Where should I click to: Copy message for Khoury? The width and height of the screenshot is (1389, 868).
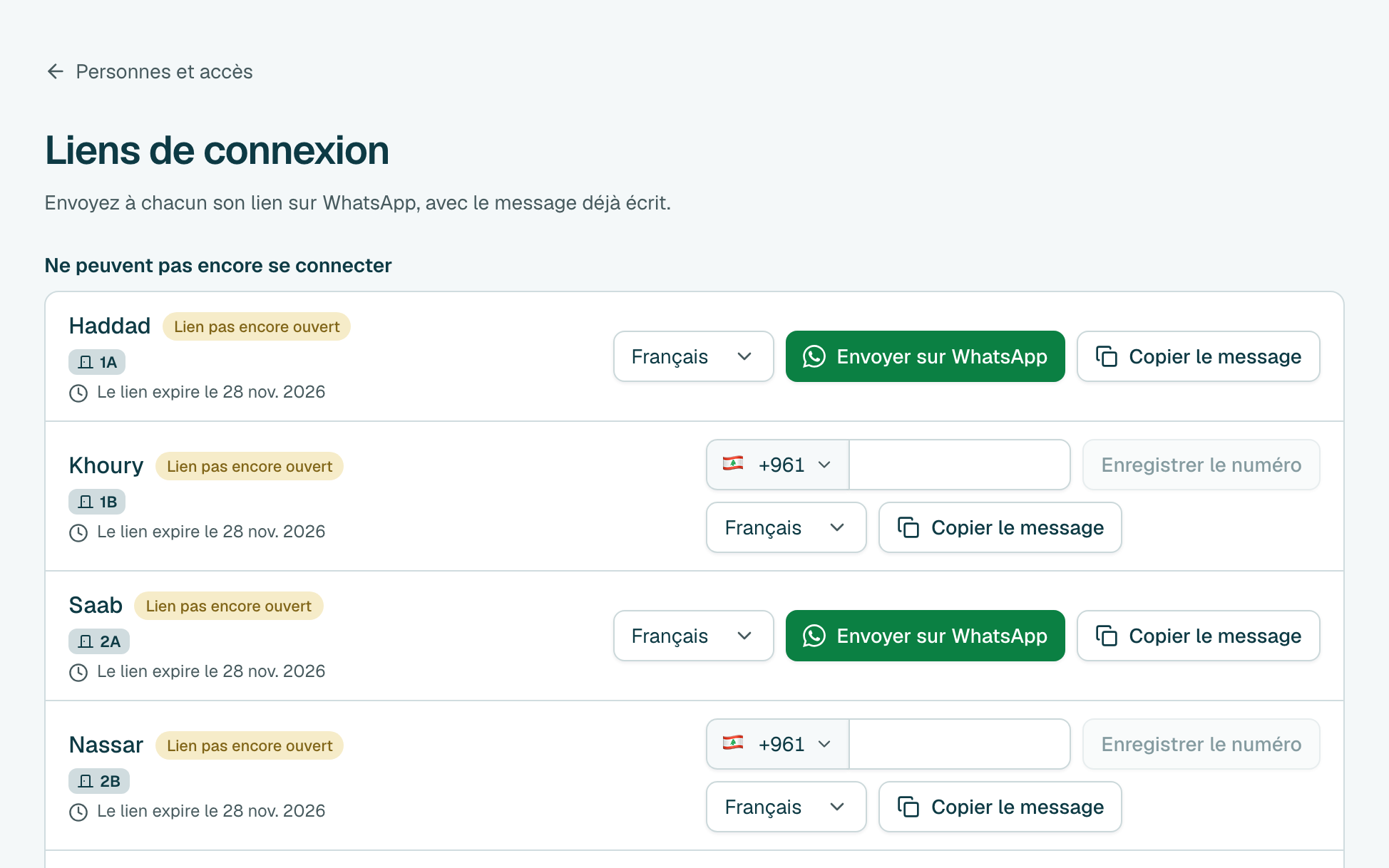(x=1000, y=527)
